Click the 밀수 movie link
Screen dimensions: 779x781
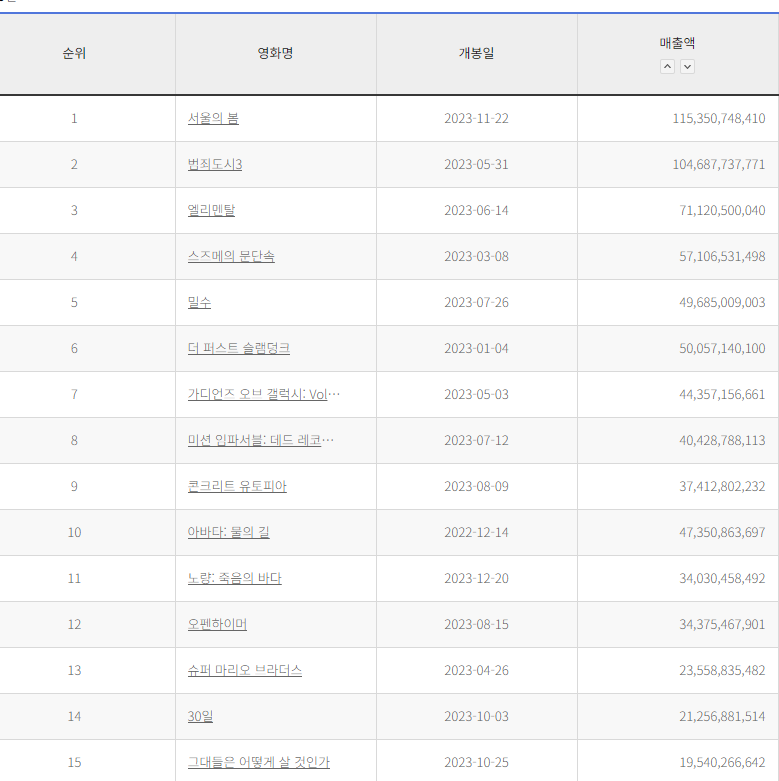[x=199, y=302]
